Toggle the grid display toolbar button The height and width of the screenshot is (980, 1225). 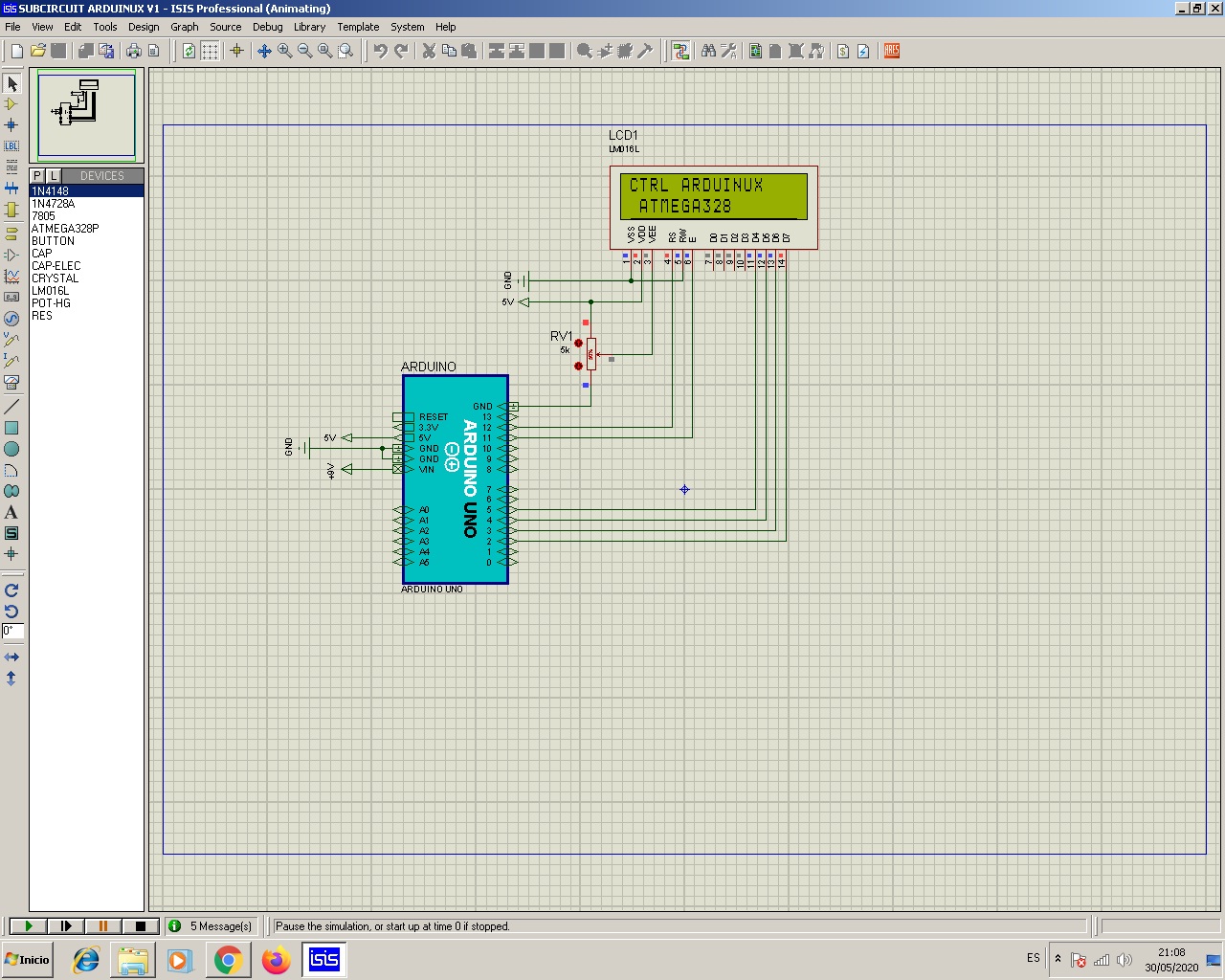tap(210, 51)
